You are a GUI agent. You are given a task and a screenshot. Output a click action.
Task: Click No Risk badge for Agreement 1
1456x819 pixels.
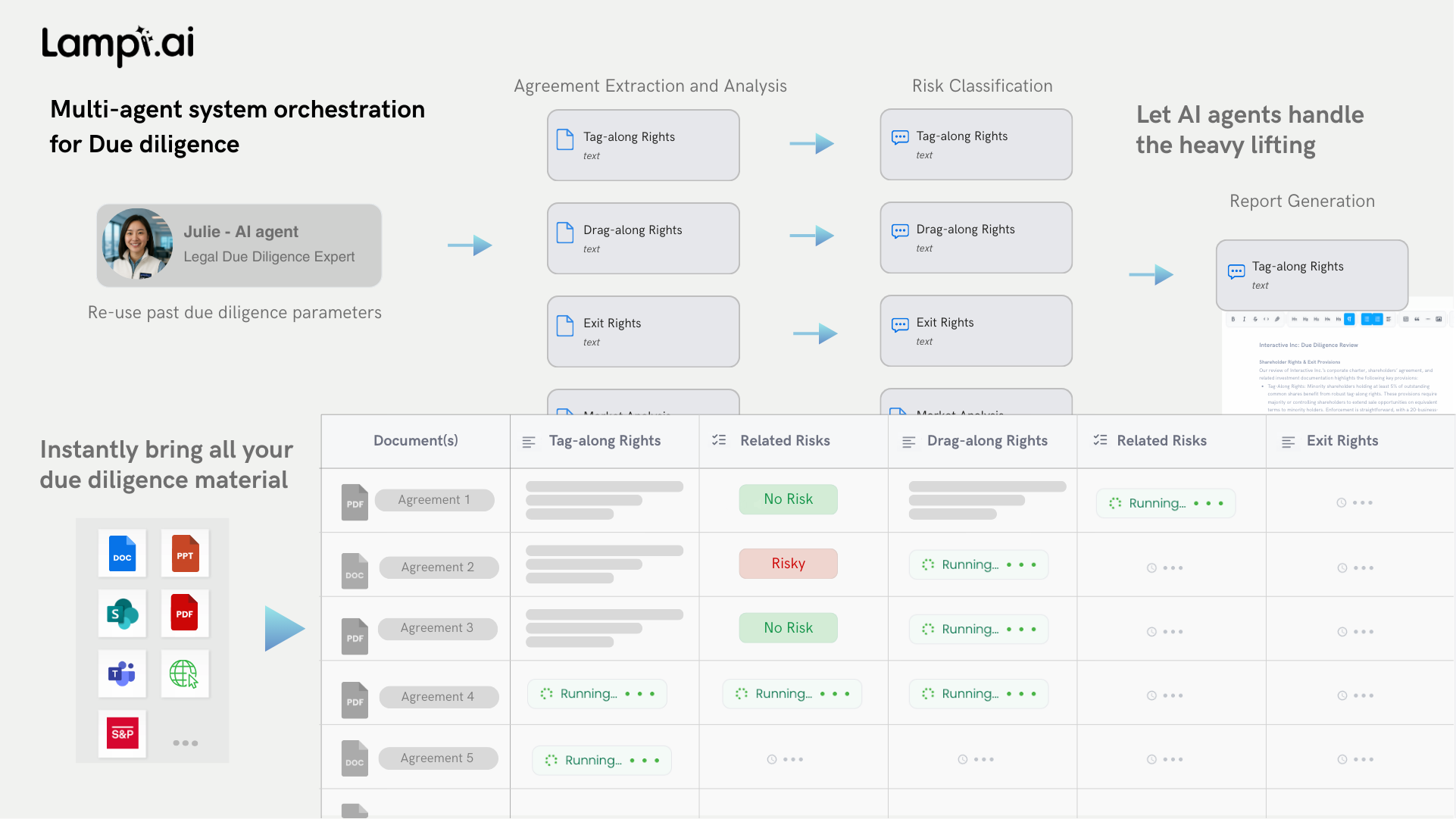[x=788, y=499]
